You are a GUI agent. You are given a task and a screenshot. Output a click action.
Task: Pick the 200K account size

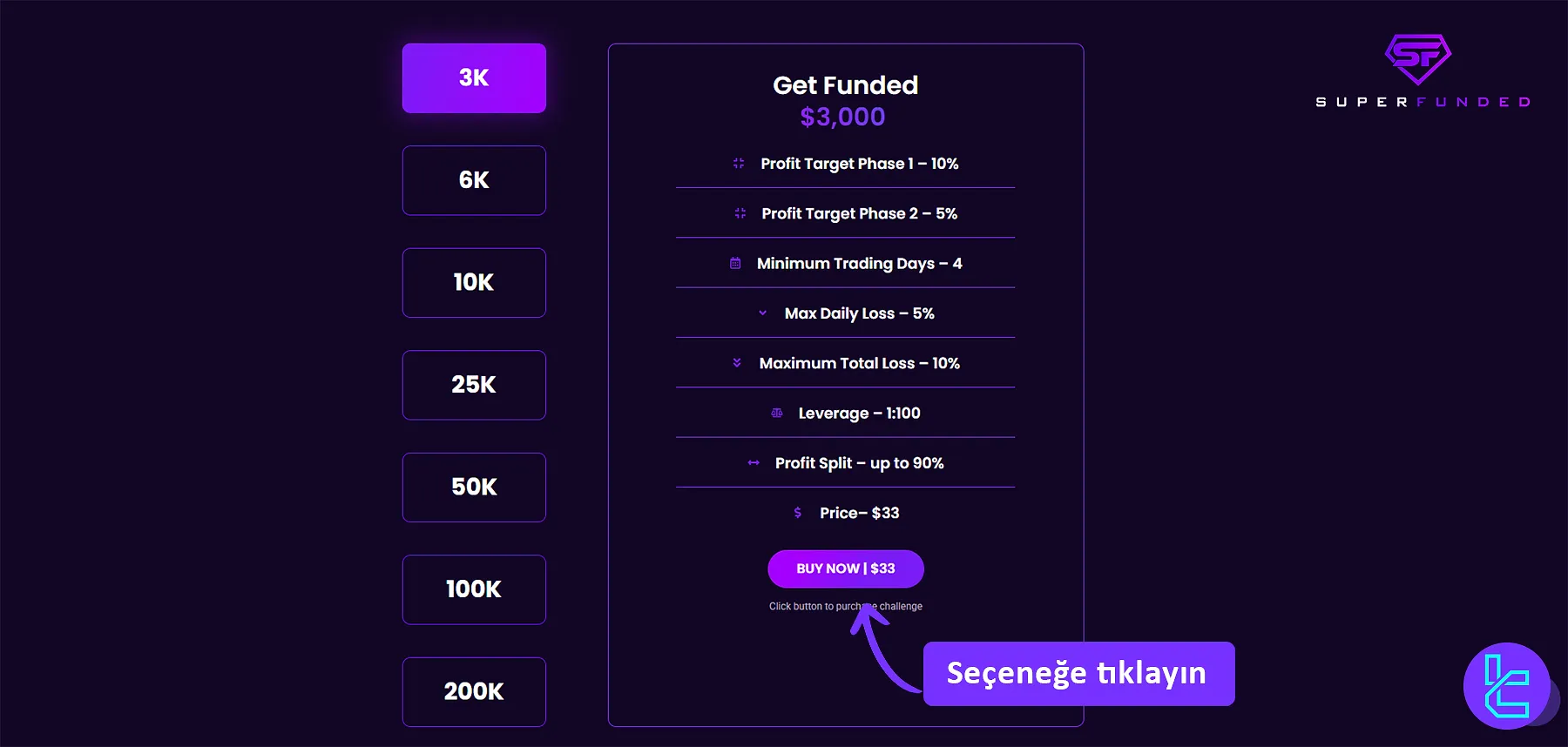click(x=473, y=691)
